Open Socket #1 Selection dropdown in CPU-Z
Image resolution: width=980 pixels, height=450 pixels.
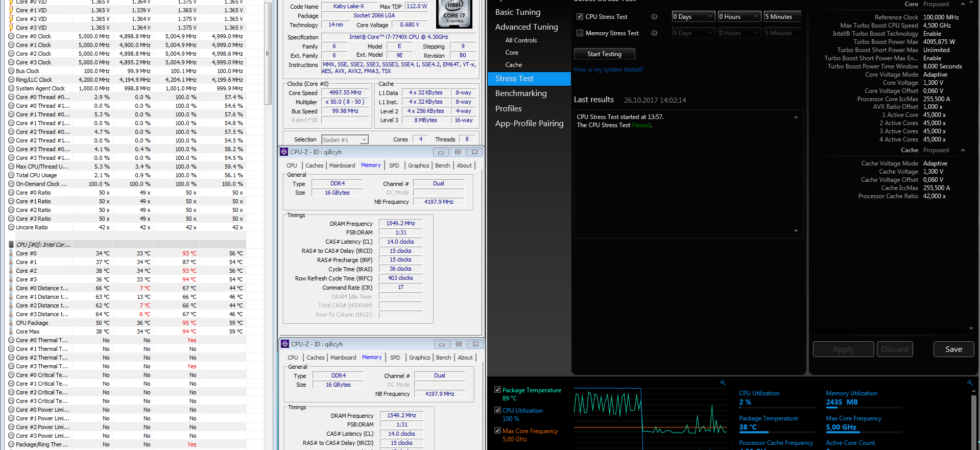tap(345, 139)
